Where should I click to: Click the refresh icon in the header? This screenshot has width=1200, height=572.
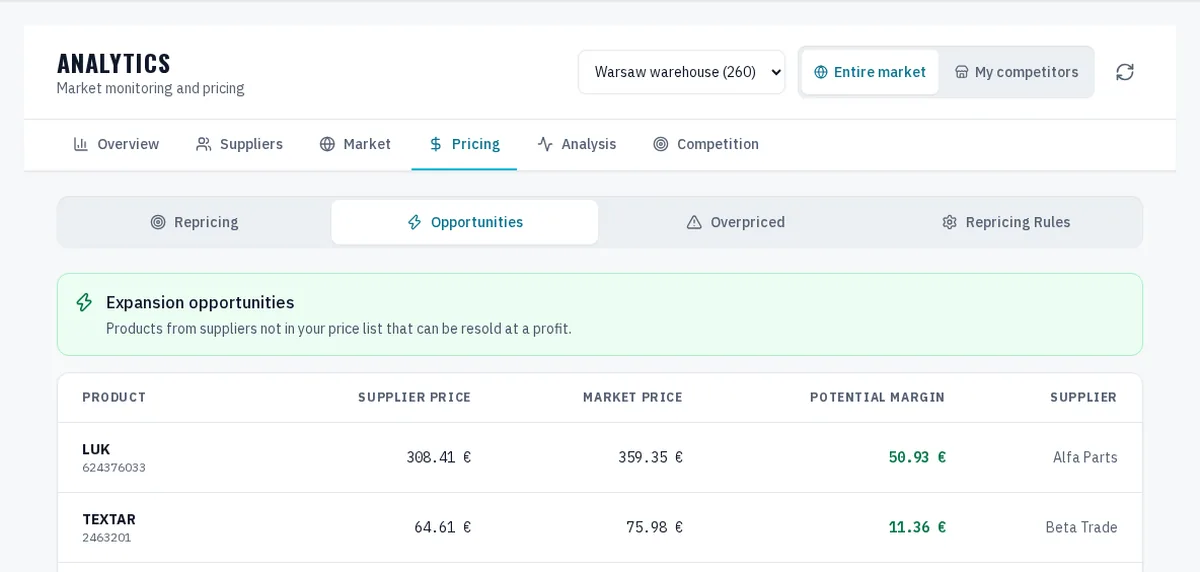click(1125, 72)
